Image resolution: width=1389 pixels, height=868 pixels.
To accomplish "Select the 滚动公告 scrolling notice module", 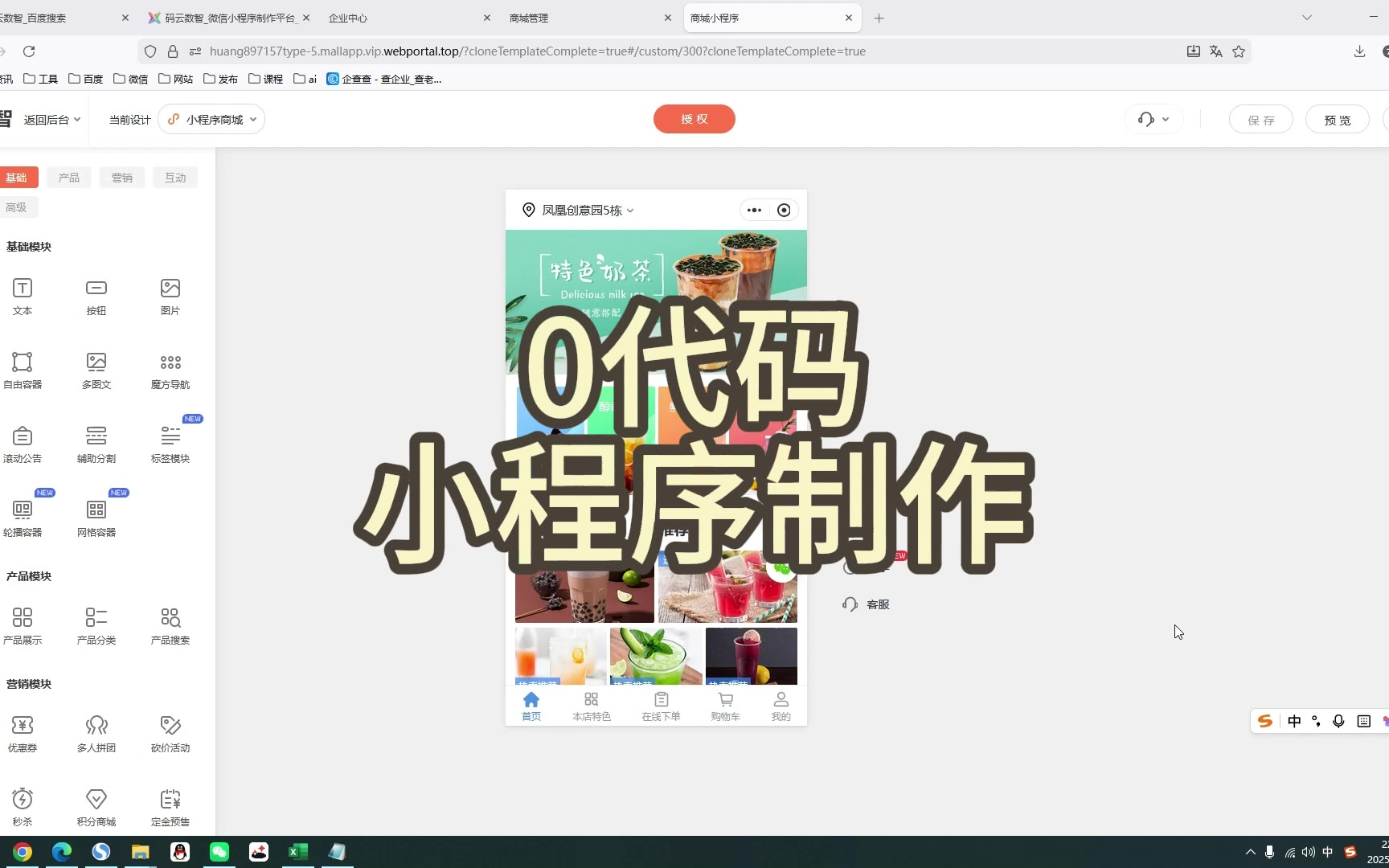I will click(23, 444).
